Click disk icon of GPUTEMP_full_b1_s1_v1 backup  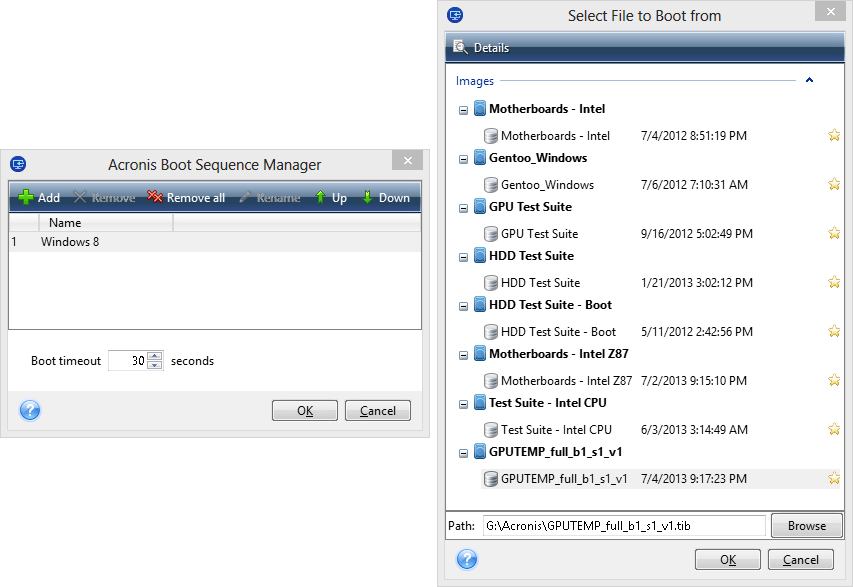coord(491,479)
